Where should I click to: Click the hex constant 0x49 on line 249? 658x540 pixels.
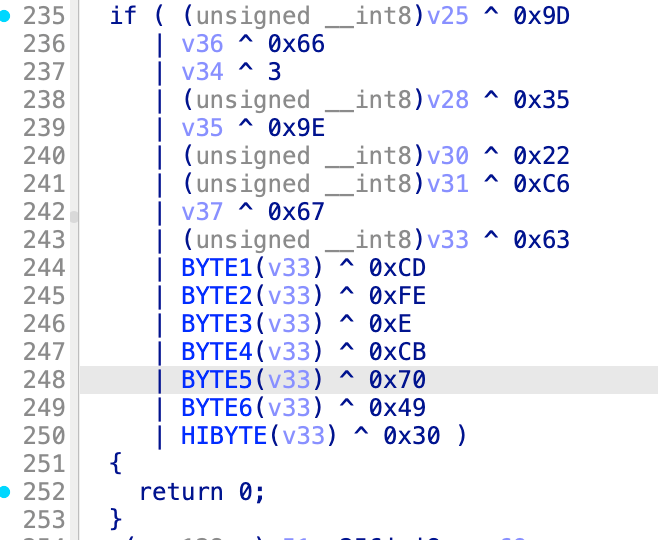coord(397,408)
